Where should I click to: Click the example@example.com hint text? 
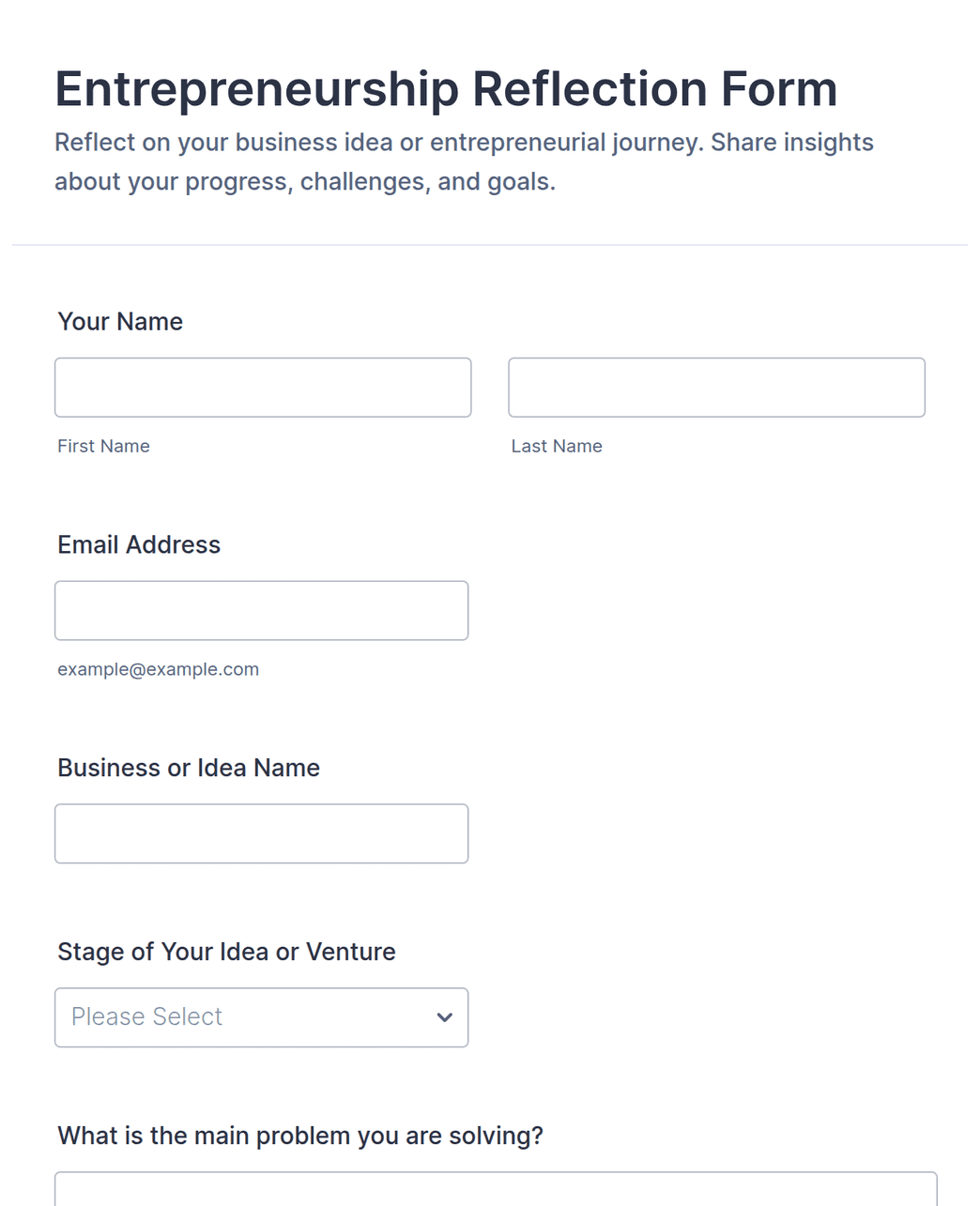[158, 669]
